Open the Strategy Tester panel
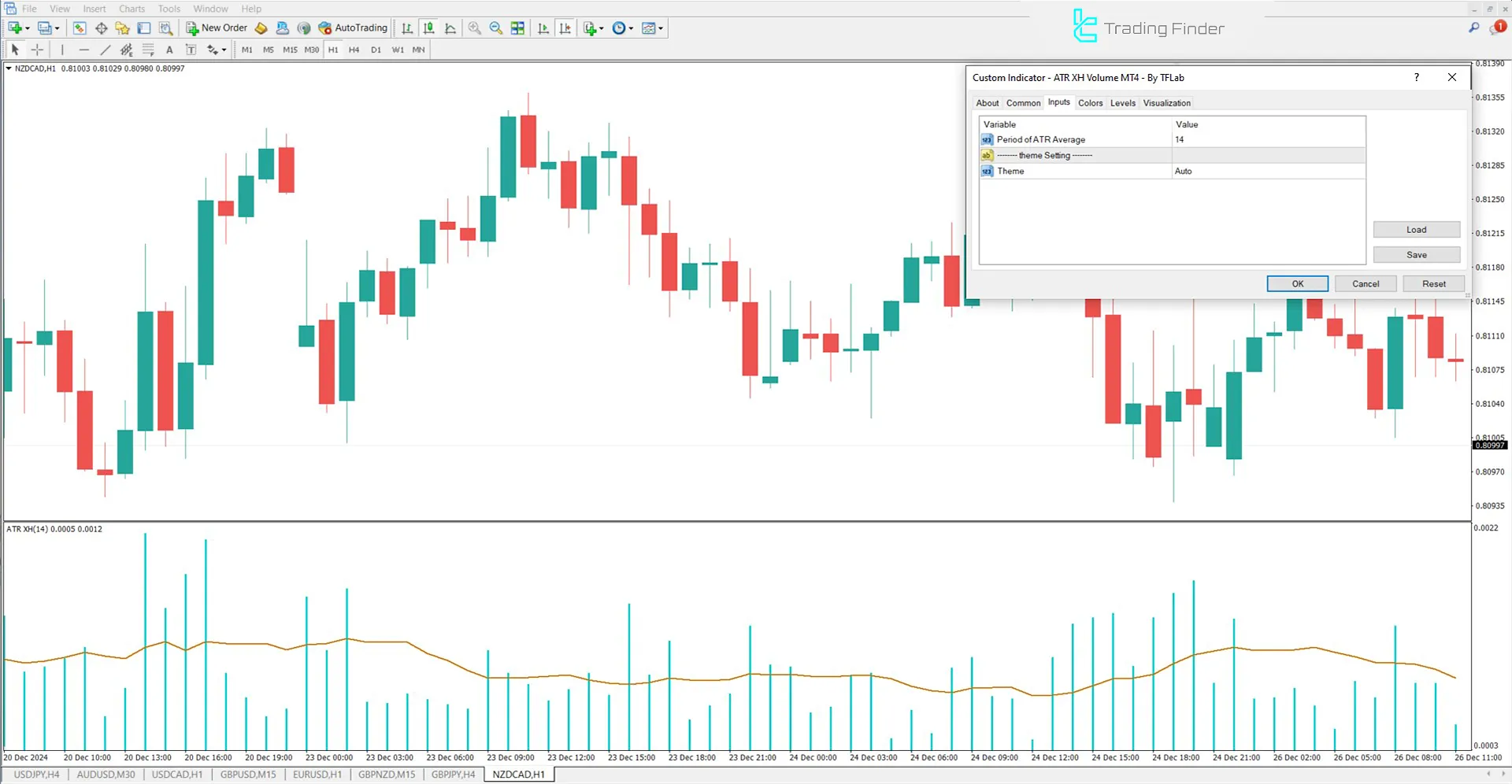This screenshot has height=784, width=1512. pyautogui.click(x=166, y=28)
